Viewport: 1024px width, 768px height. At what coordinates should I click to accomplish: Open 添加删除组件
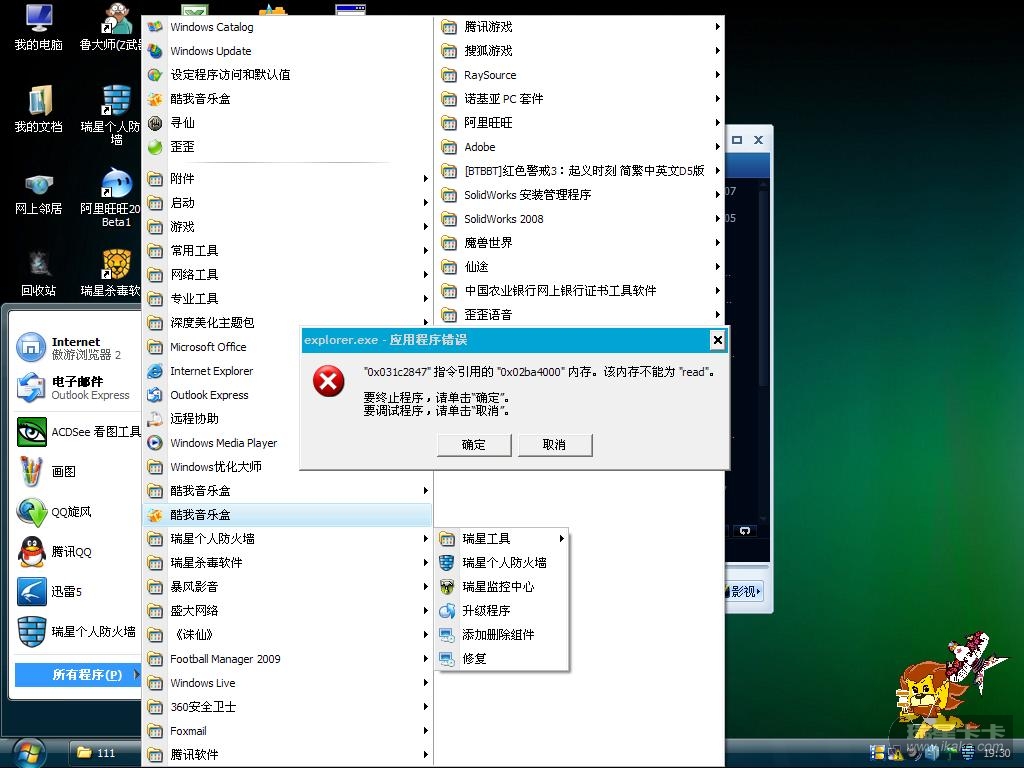[502, 635]
